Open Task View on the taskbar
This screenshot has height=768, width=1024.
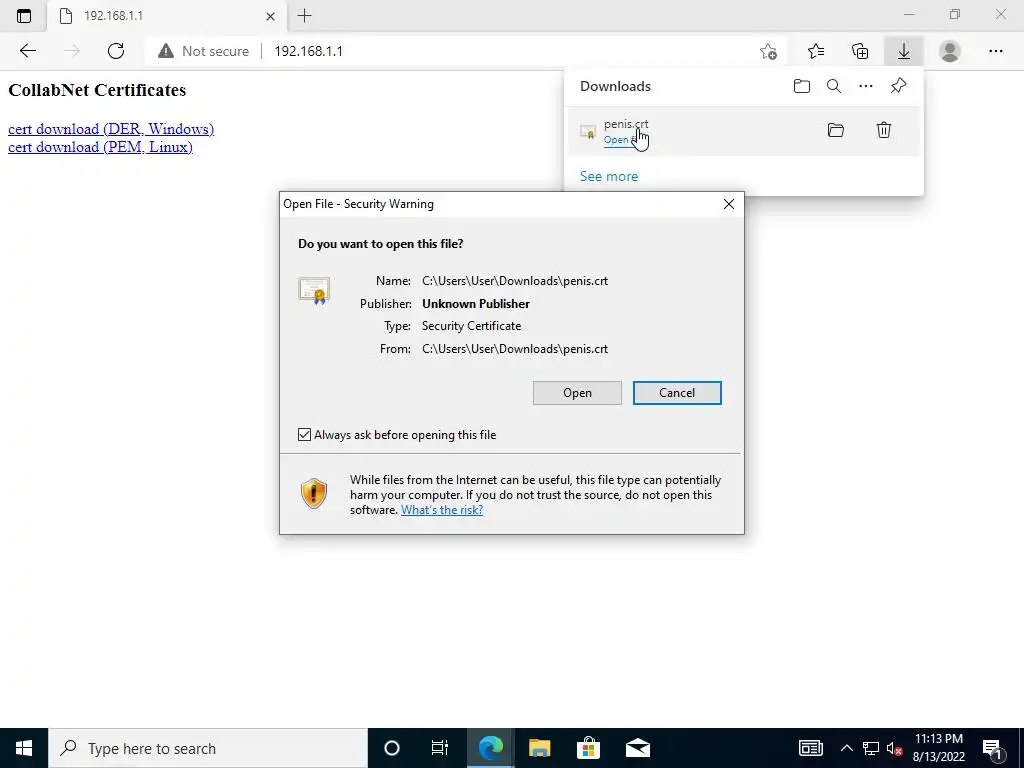coord(440,748)
